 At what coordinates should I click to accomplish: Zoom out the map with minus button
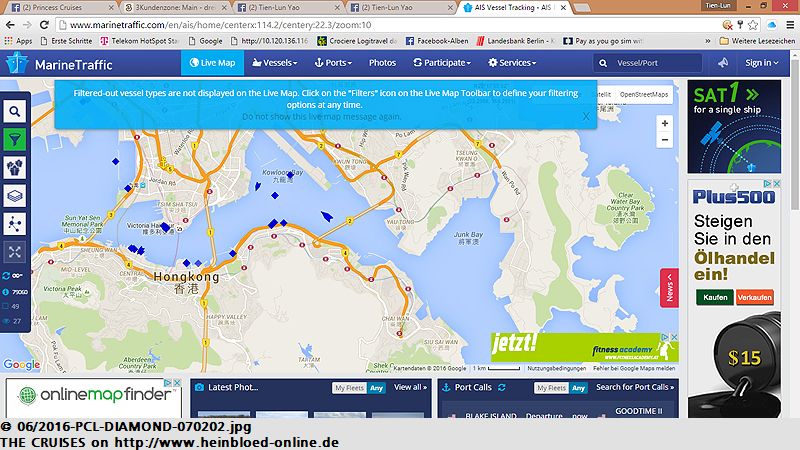(665, 140)
